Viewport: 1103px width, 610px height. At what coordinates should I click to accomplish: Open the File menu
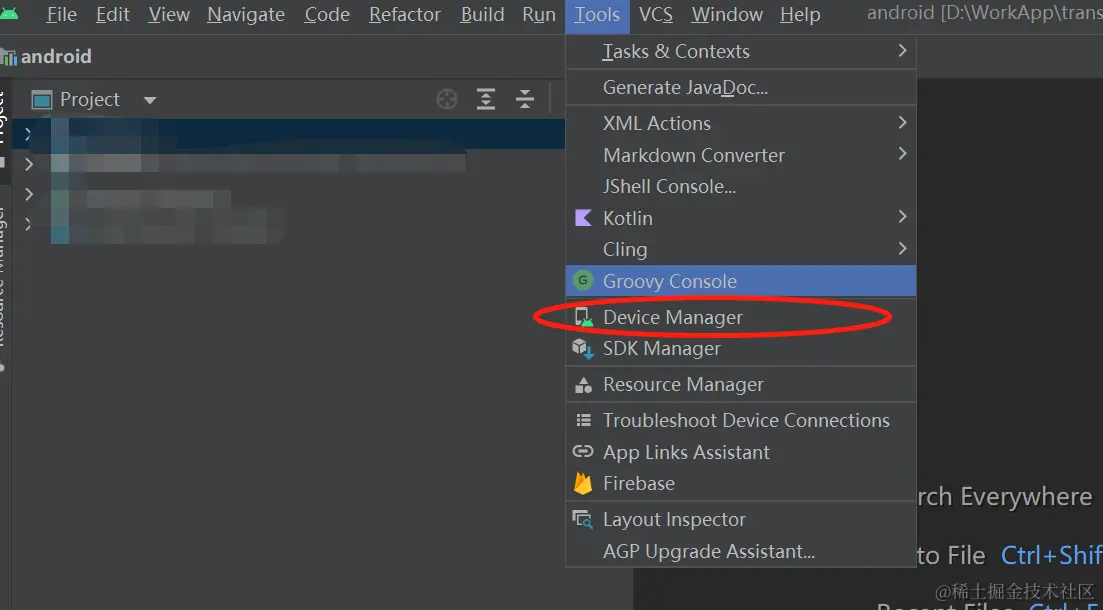click(x=61, y=15)
